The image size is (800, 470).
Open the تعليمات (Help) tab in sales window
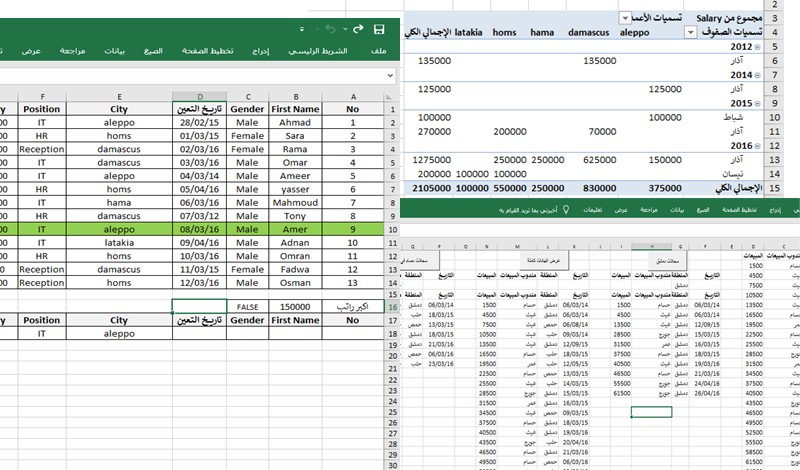coord(592,210)
